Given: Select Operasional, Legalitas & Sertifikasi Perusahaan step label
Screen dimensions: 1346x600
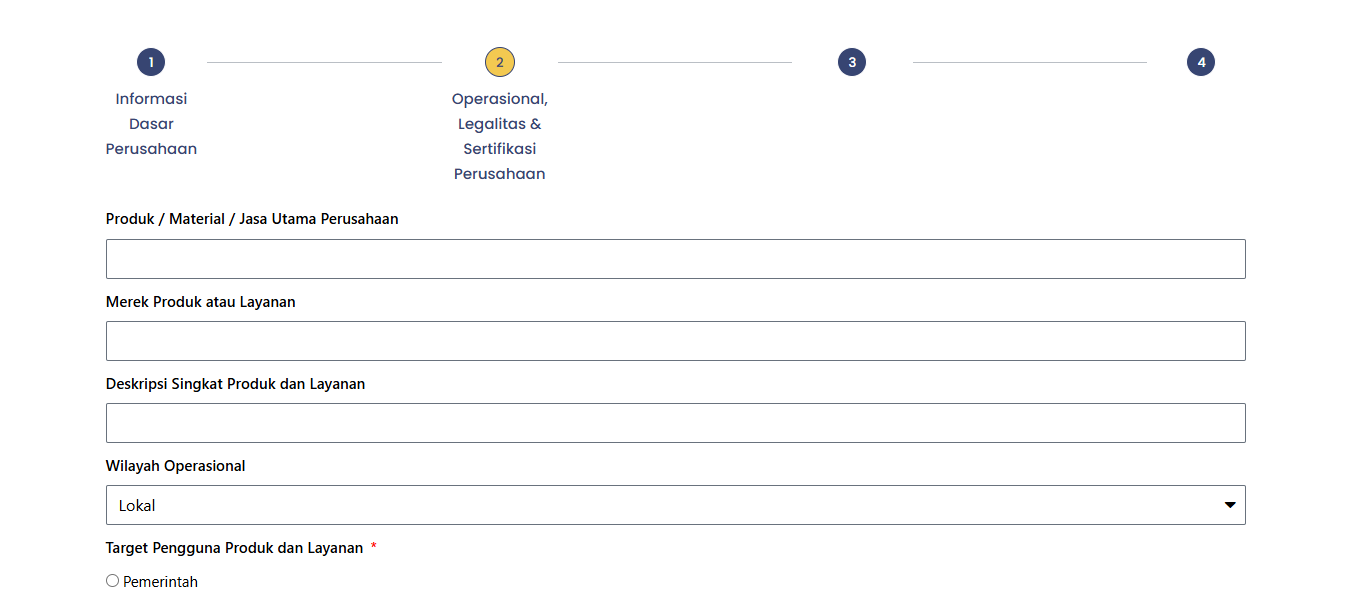Looking at the screenshot, I should 500,136.
